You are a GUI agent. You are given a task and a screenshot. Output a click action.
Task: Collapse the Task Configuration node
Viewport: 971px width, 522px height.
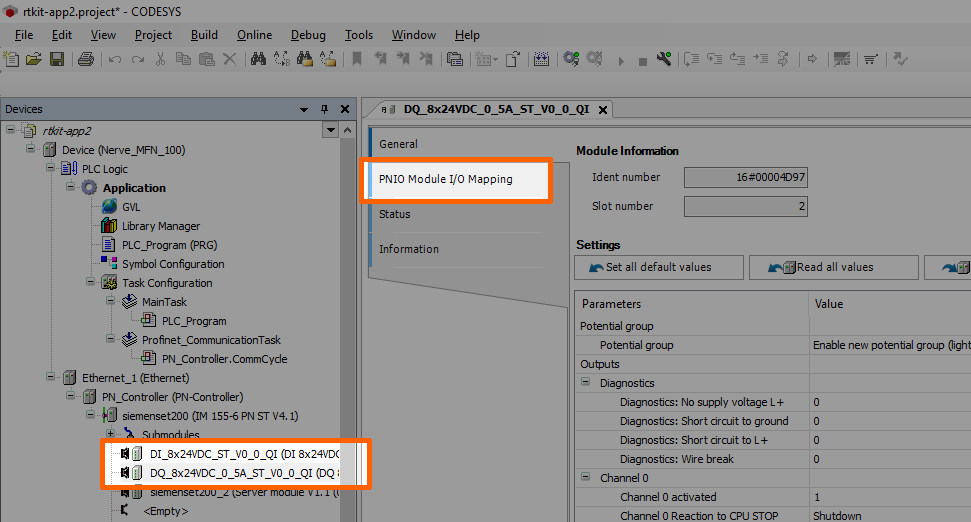click(x=92, y=283)
